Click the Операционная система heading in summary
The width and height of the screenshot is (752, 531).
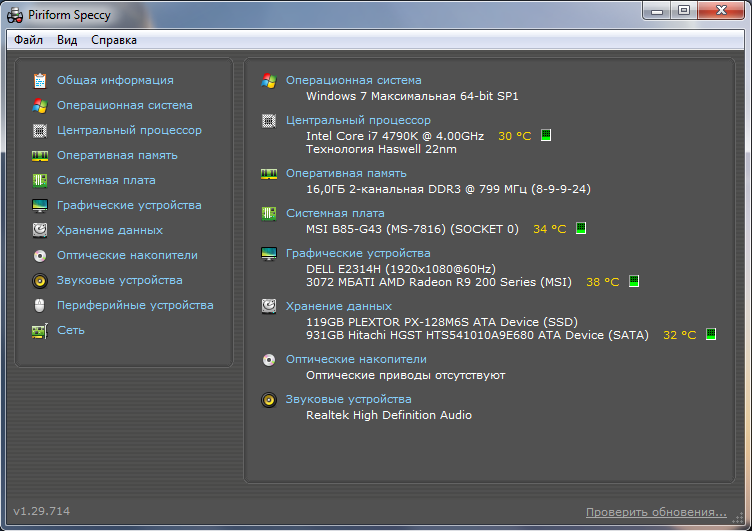pos(353,80)
